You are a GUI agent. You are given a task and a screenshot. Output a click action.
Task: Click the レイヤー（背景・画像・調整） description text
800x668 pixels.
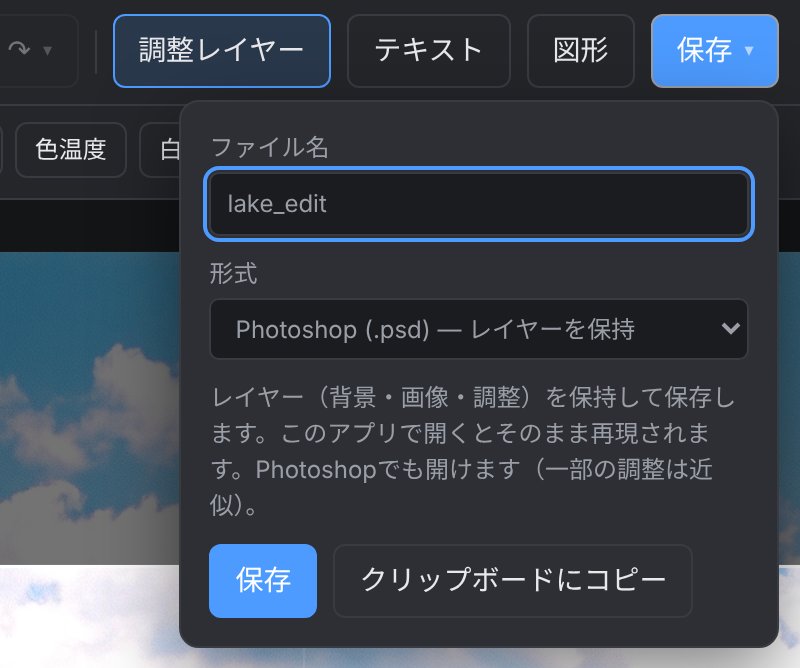click(472, 451)
